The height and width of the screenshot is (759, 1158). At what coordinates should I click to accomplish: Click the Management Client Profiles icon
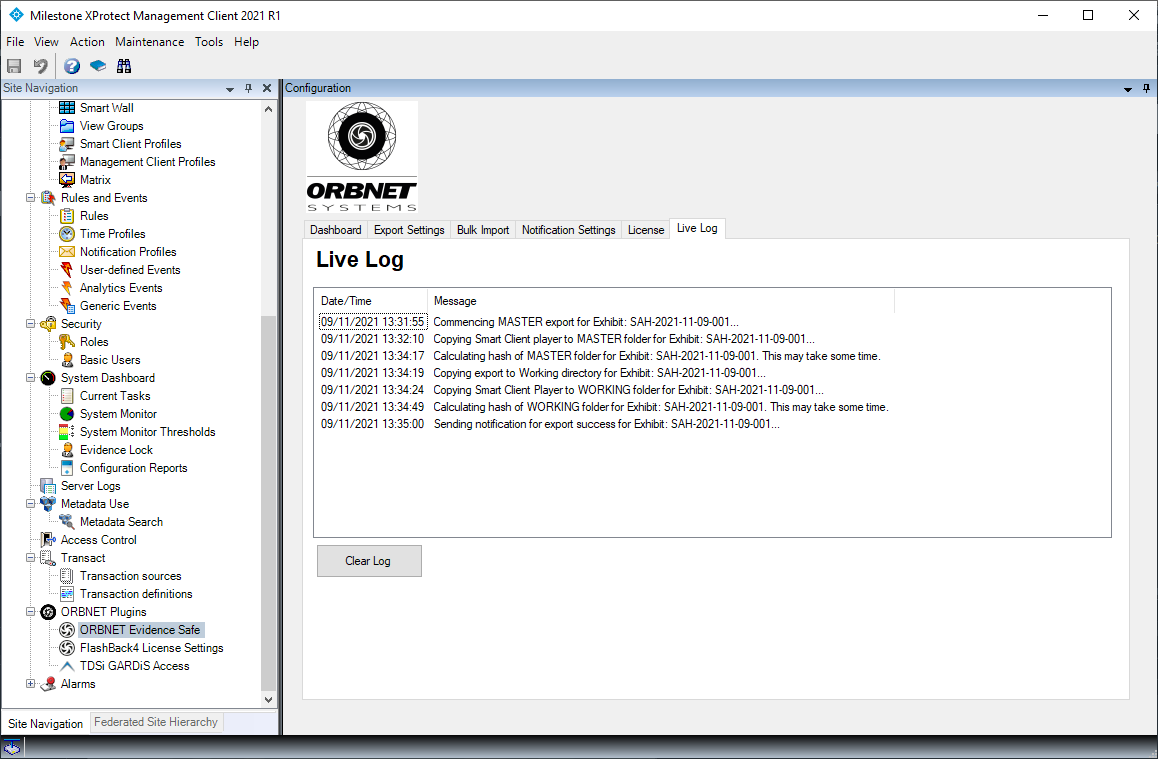pyautogui.click(x=67, y=162)
